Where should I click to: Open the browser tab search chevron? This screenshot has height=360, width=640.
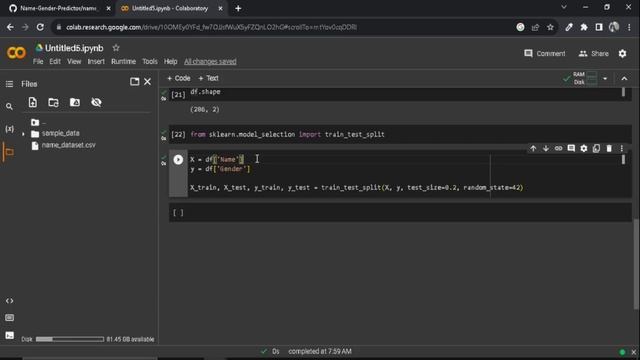click(564, 7)
